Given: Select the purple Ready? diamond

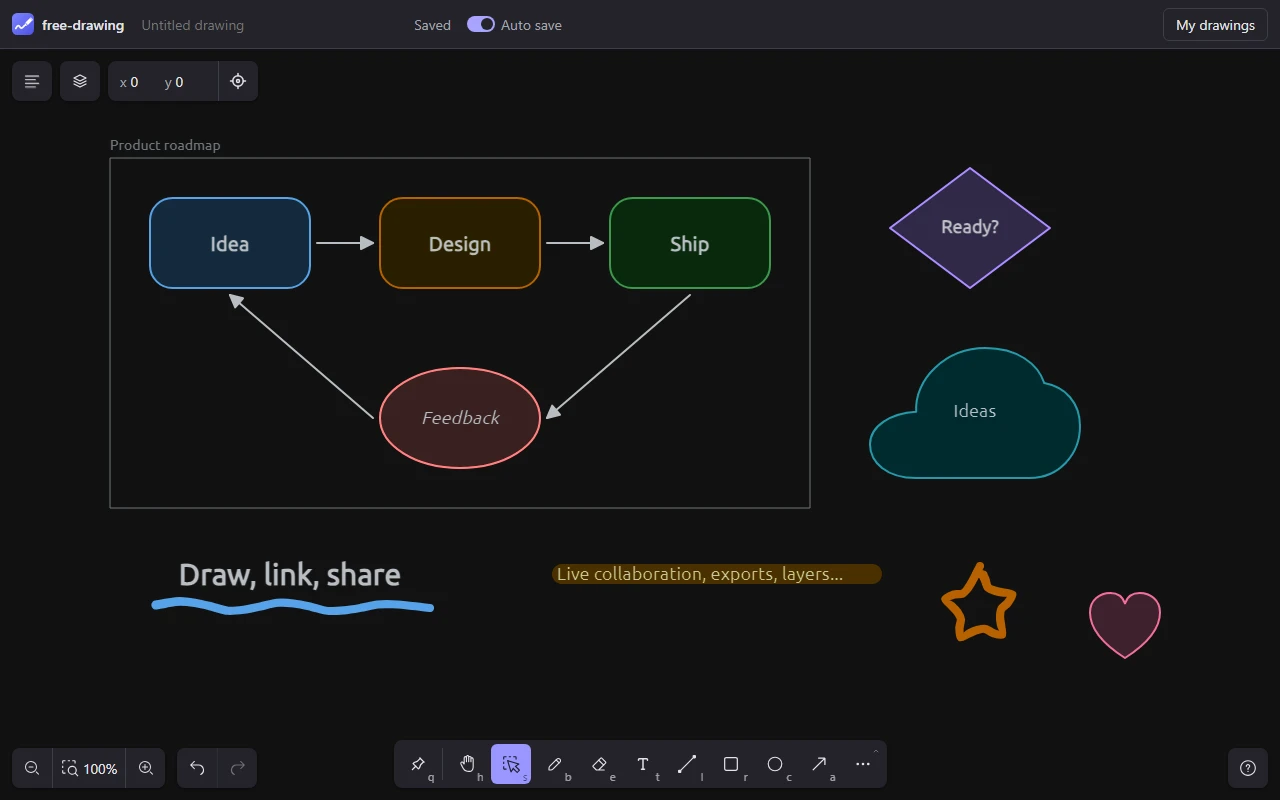Looking at the screenshot, I should tap(970, 228).
